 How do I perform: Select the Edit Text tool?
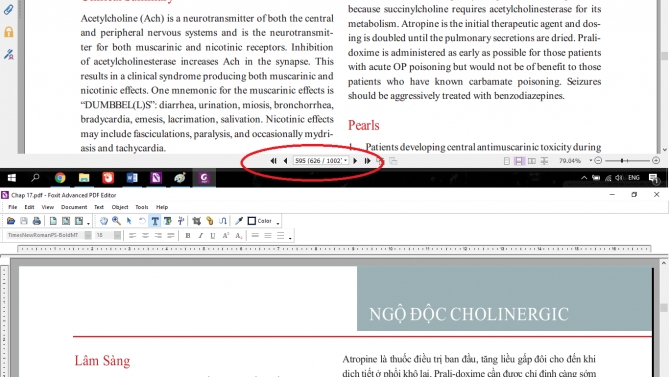tap(155, 221)
